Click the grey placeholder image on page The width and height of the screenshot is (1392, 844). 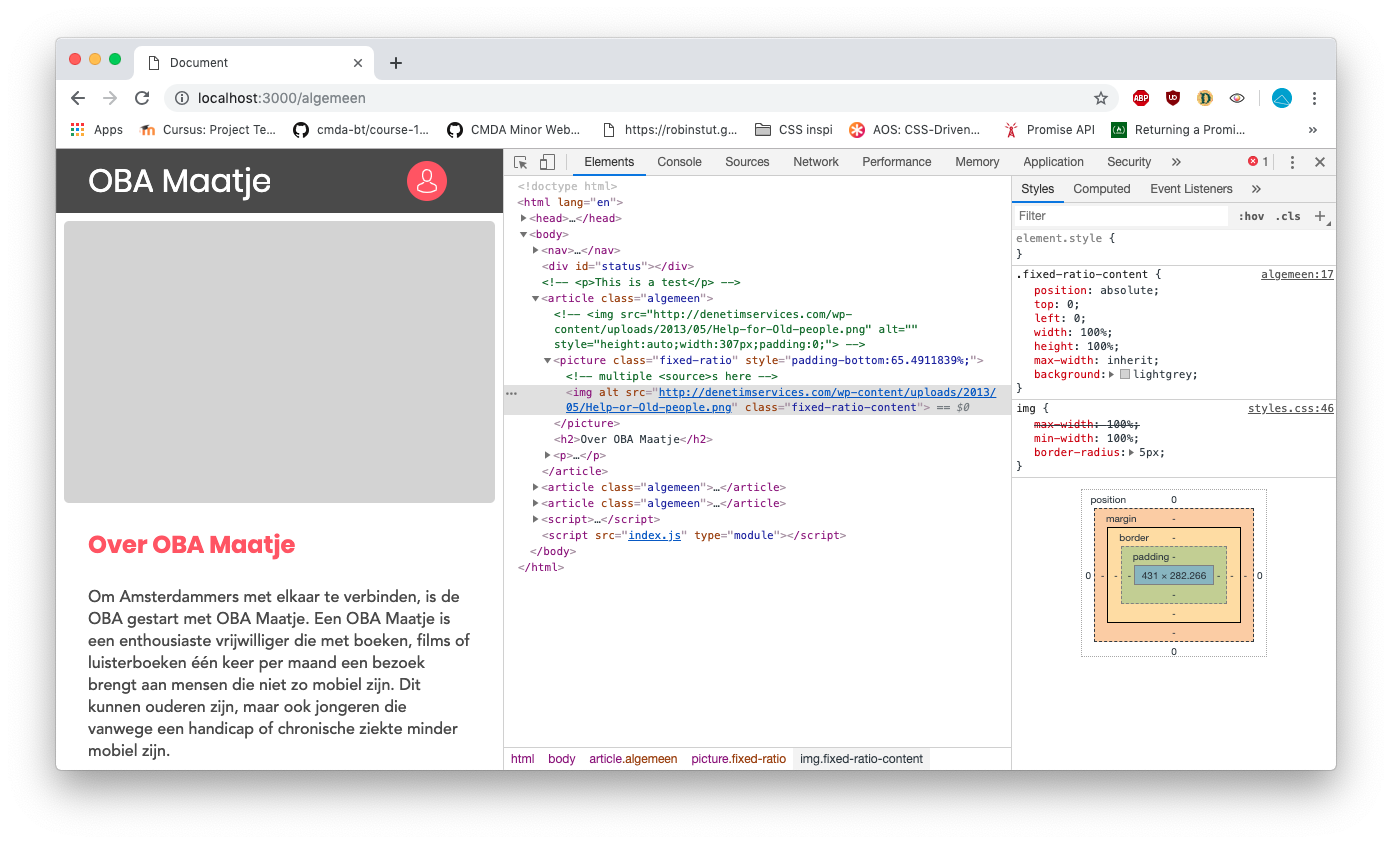(x=279, y=362)
